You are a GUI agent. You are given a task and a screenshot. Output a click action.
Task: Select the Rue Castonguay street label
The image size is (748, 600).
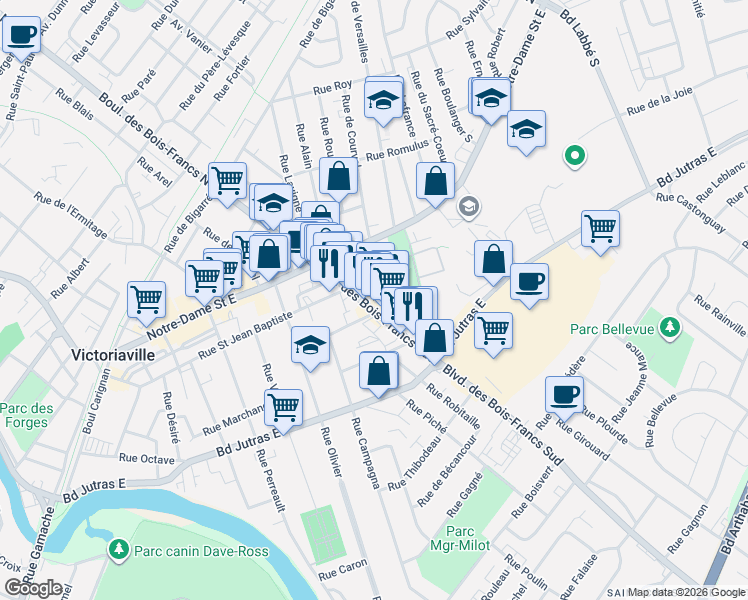point(690,213)
